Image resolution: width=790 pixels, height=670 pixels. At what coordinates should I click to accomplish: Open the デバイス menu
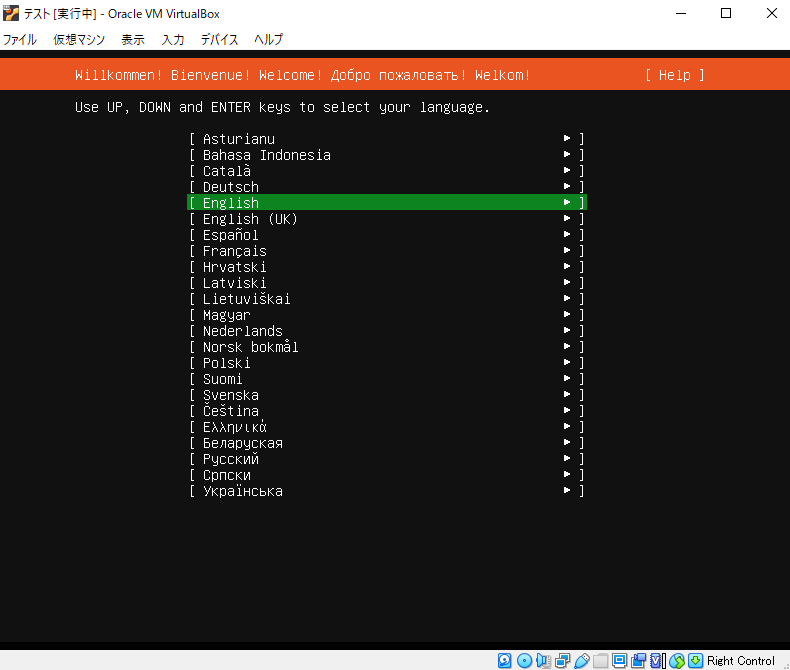[x=219, y=39]
